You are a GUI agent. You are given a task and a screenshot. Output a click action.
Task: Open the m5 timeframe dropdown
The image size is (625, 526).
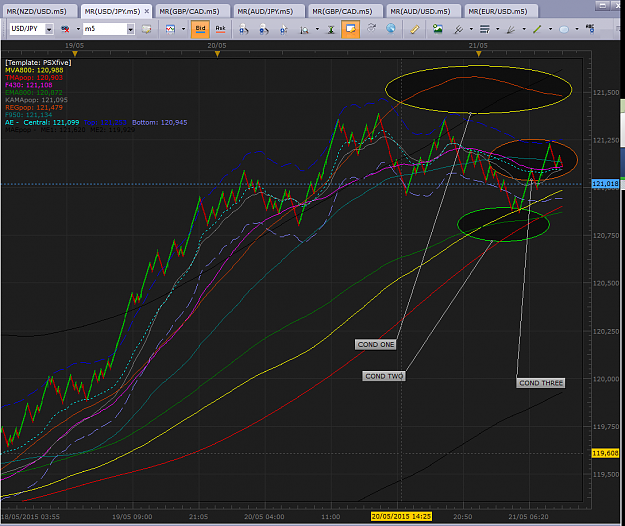[x=130, y=29]
